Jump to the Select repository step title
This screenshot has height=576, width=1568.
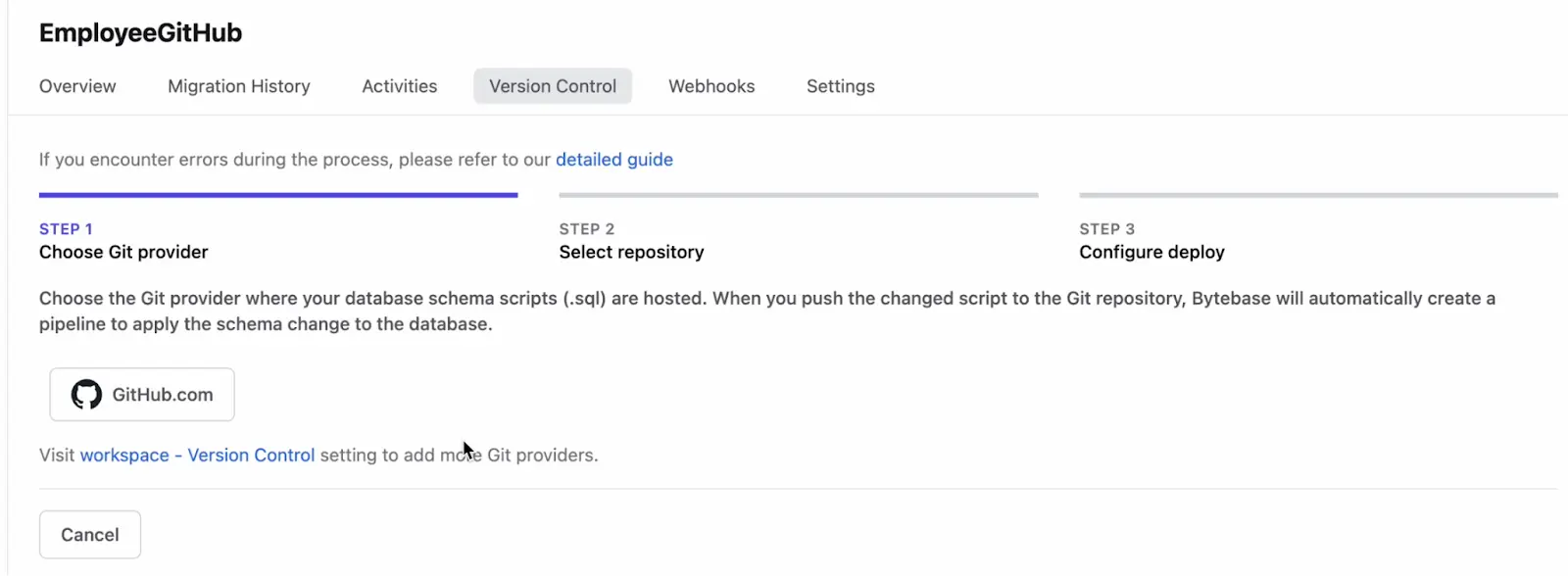tap(631, 252)
